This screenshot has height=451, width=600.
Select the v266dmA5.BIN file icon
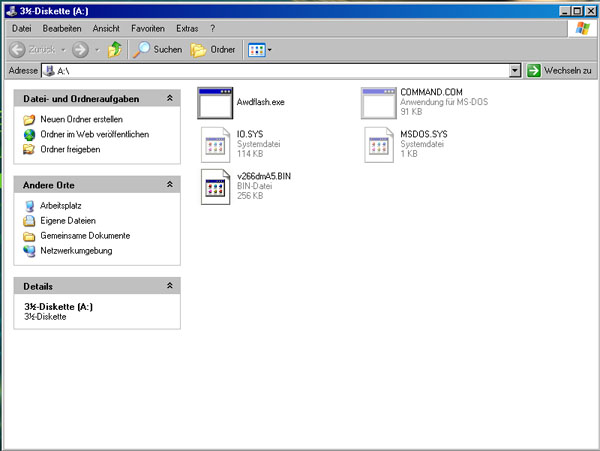click(x=215, y=187)
